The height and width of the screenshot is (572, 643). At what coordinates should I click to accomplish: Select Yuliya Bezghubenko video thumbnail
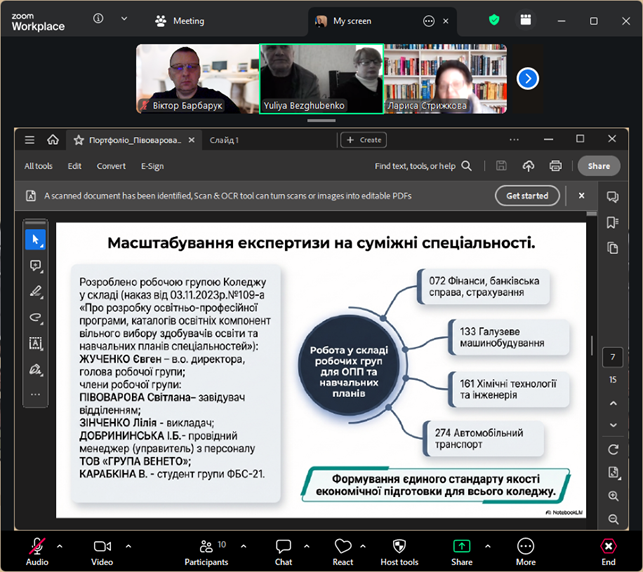point(322,79)
